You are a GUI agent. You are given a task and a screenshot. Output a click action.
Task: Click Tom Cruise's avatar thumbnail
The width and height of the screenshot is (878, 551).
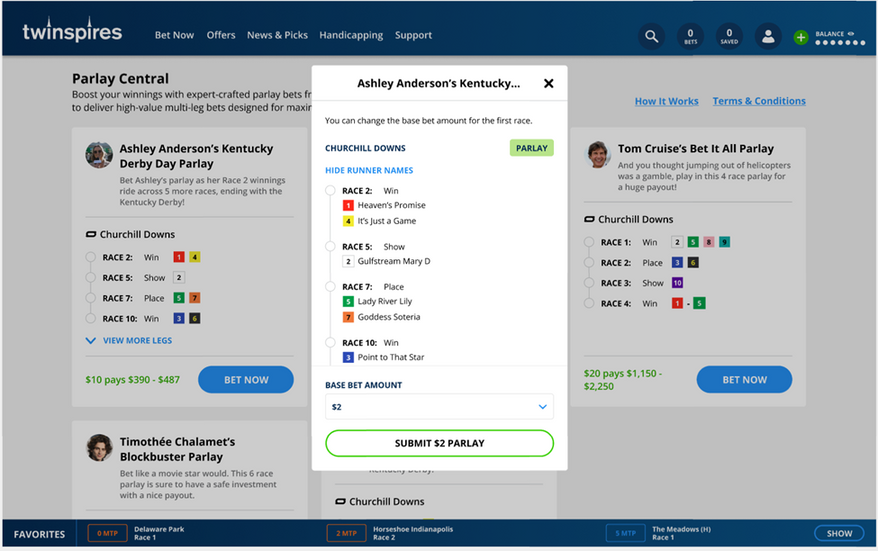click(x=598, y=154)
